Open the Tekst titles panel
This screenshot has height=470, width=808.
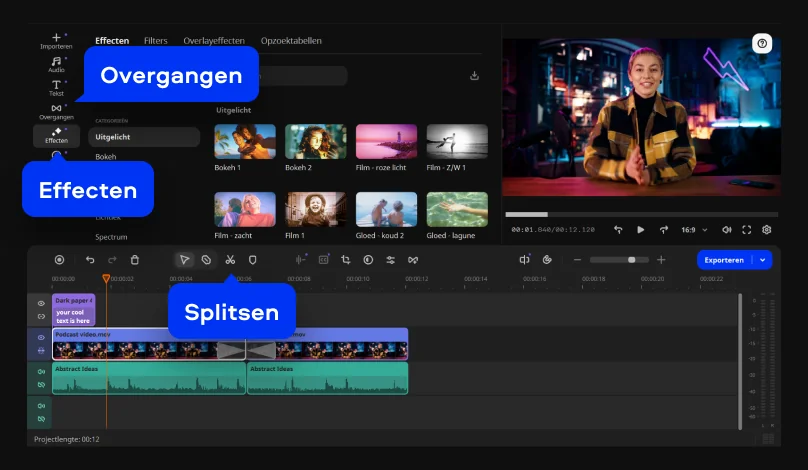point(56,88)
